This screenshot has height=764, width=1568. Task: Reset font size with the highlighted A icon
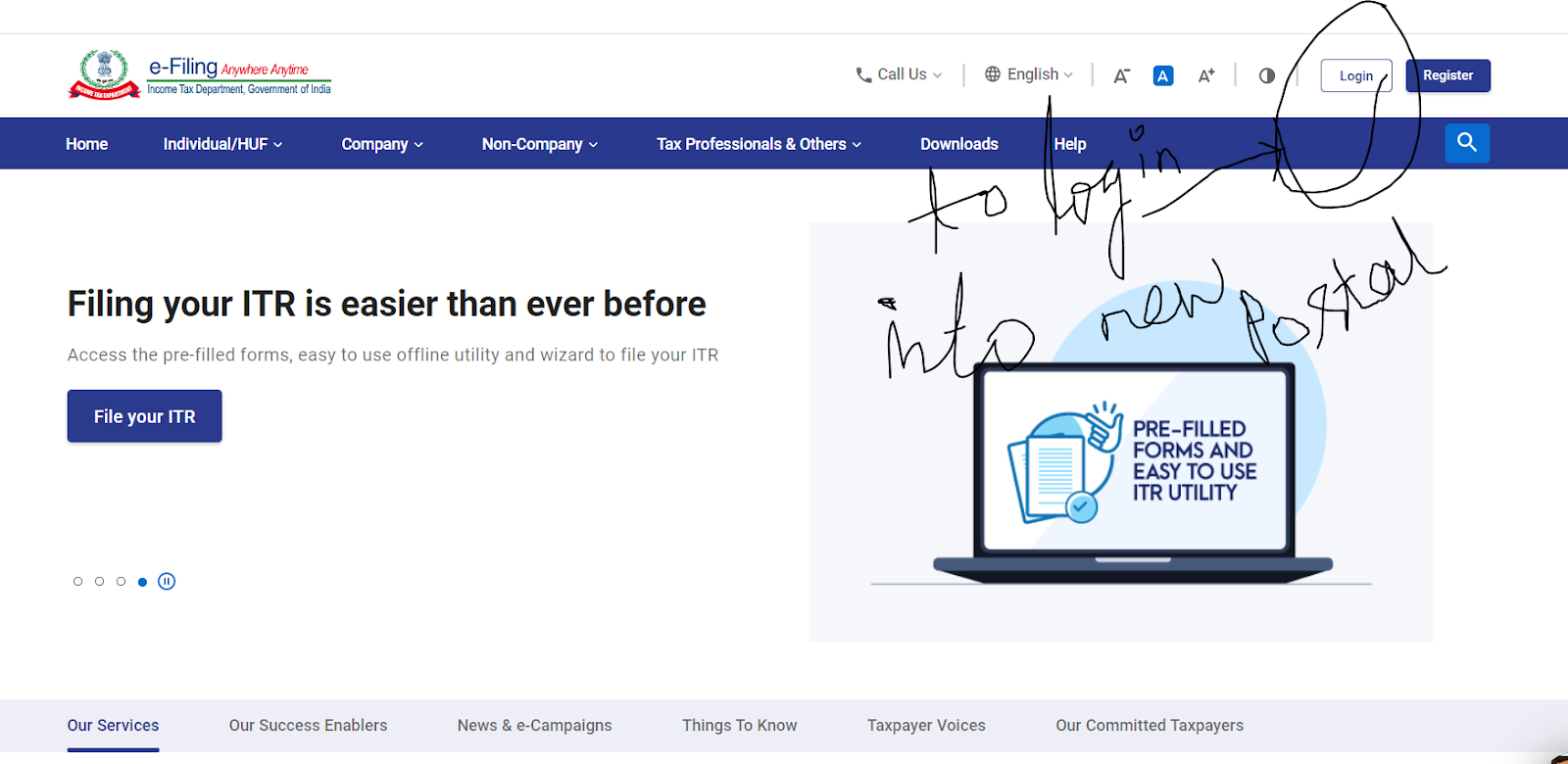point(1163,75)
